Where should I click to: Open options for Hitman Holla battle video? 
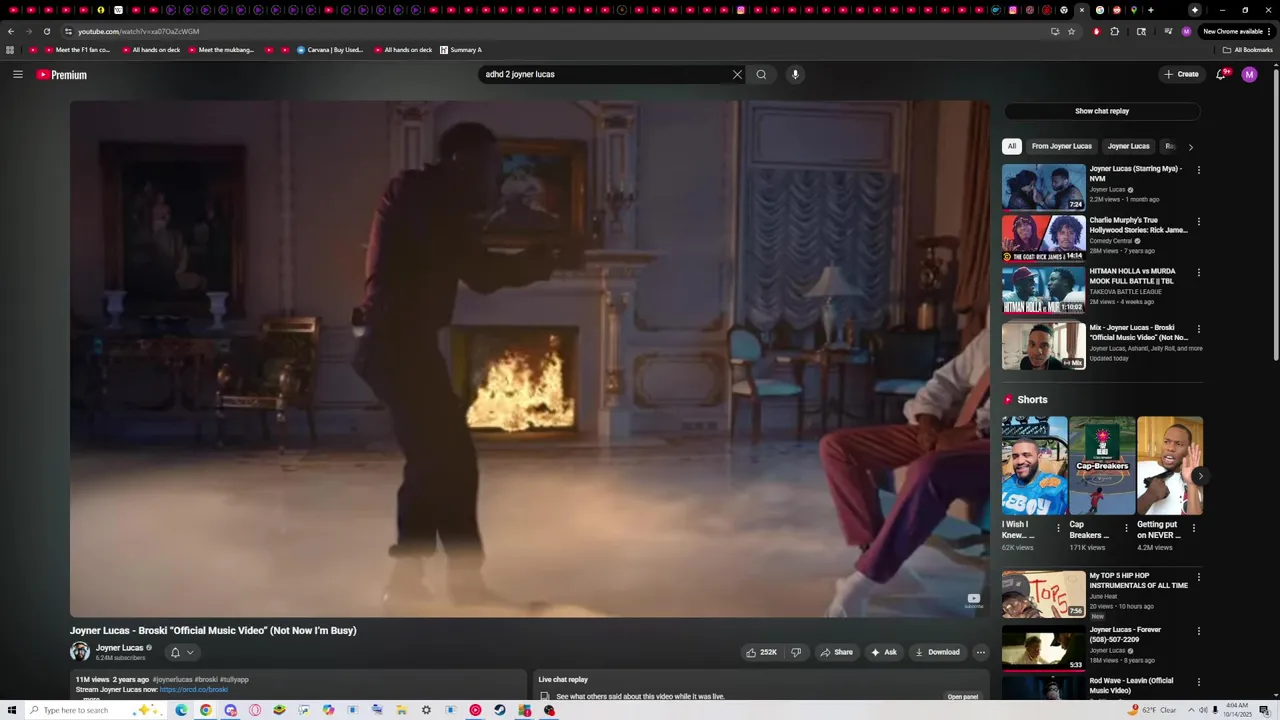[1198, 272]
